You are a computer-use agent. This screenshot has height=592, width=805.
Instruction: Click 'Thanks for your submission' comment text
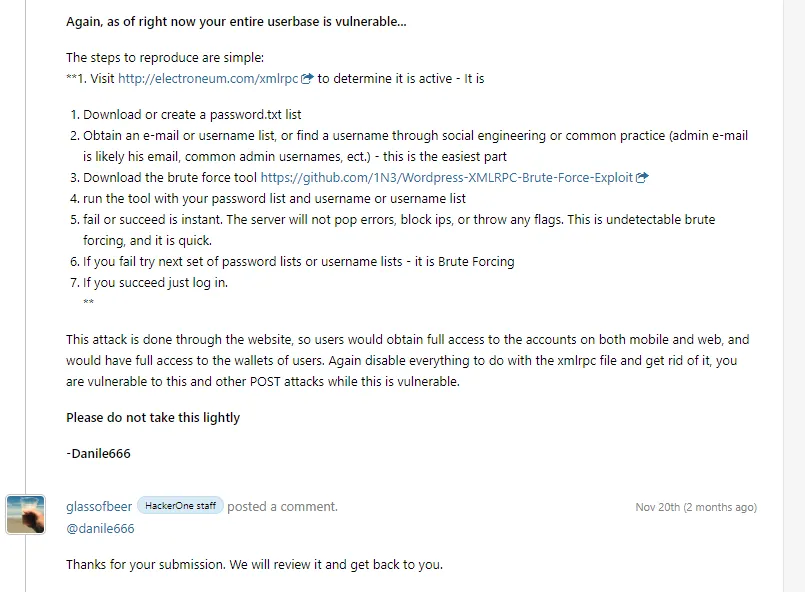[254, 564]
